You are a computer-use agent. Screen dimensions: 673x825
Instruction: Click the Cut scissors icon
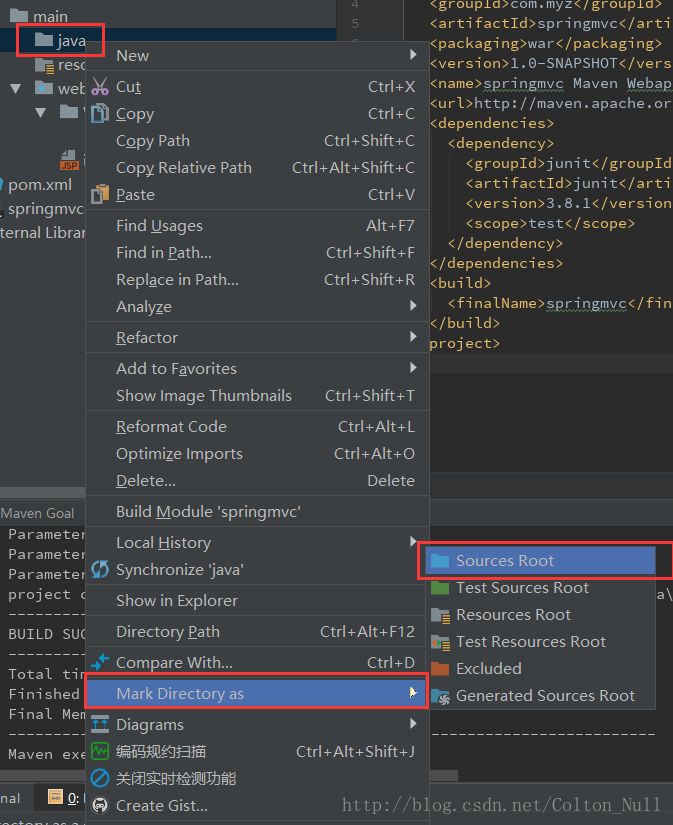[99, 86]
